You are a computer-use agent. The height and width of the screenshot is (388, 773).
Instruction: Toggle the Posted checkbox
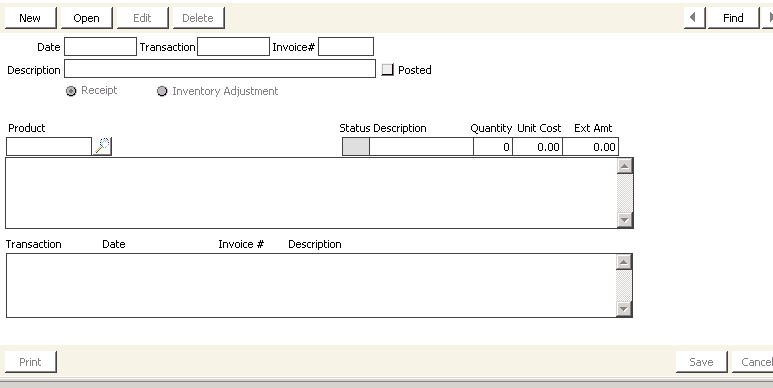tap(387, 70)
